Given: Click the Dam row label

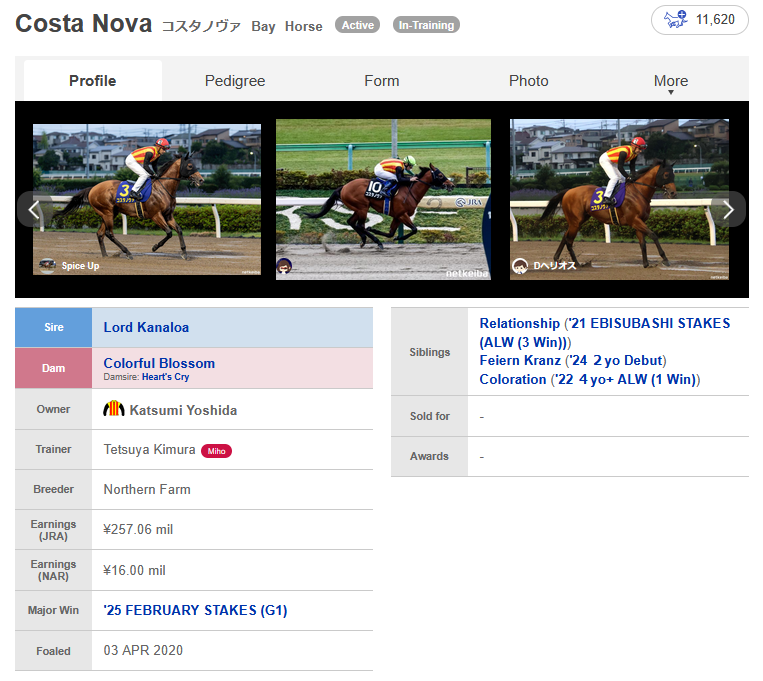Looking at the screenshot, I should [x=54, y=368].
